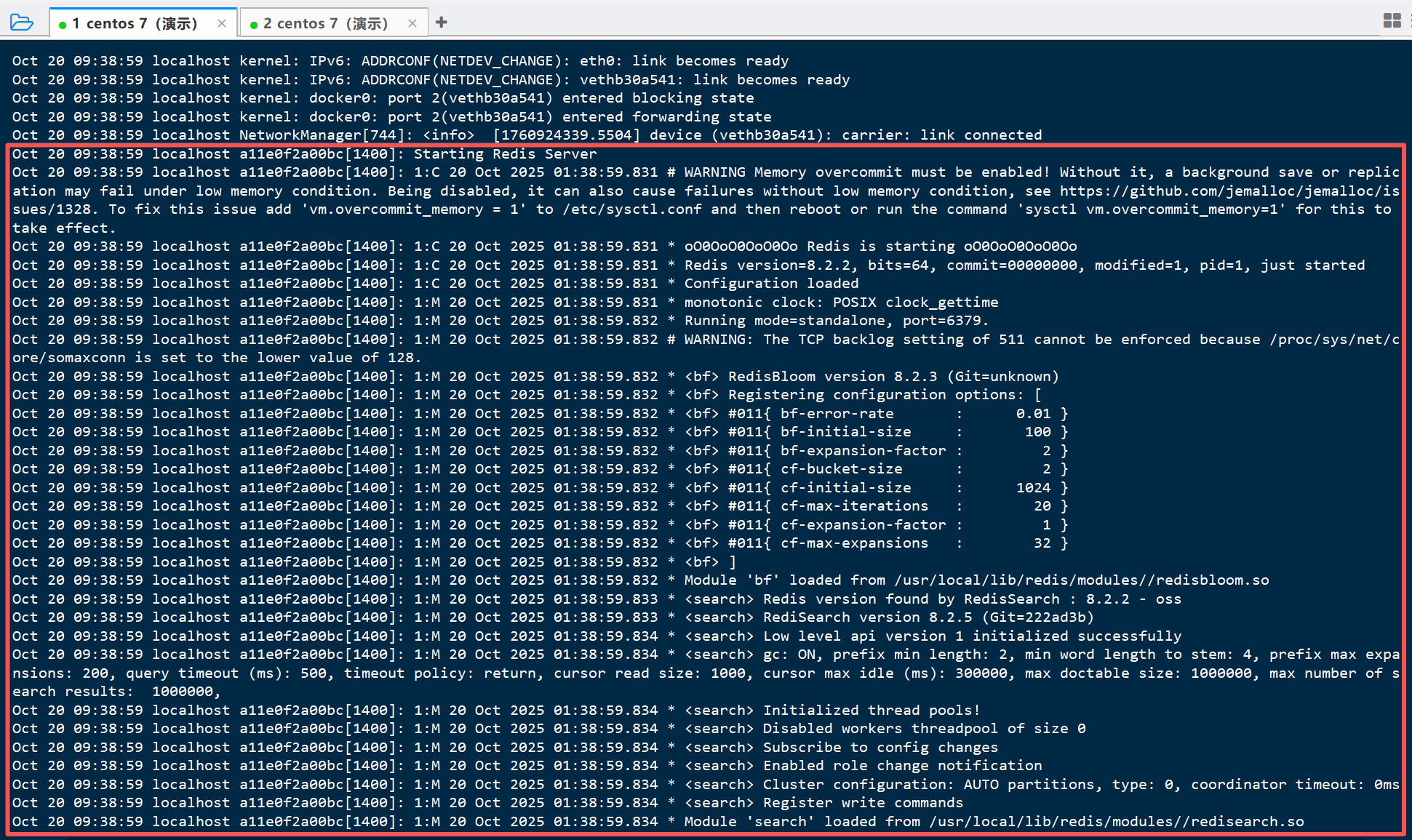Click the 'cf-expansion-factor' option line

540,525
